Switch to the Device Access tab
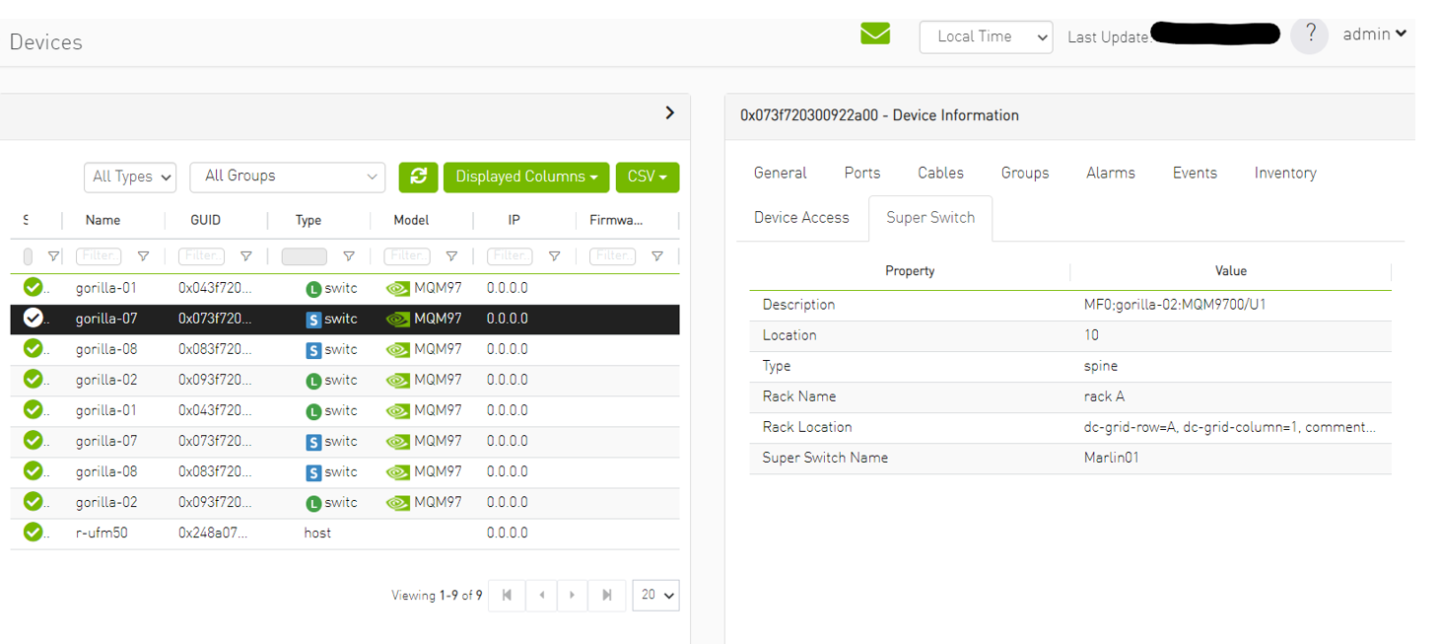Viewport: 1440px width, 644px height. (801, 218)
